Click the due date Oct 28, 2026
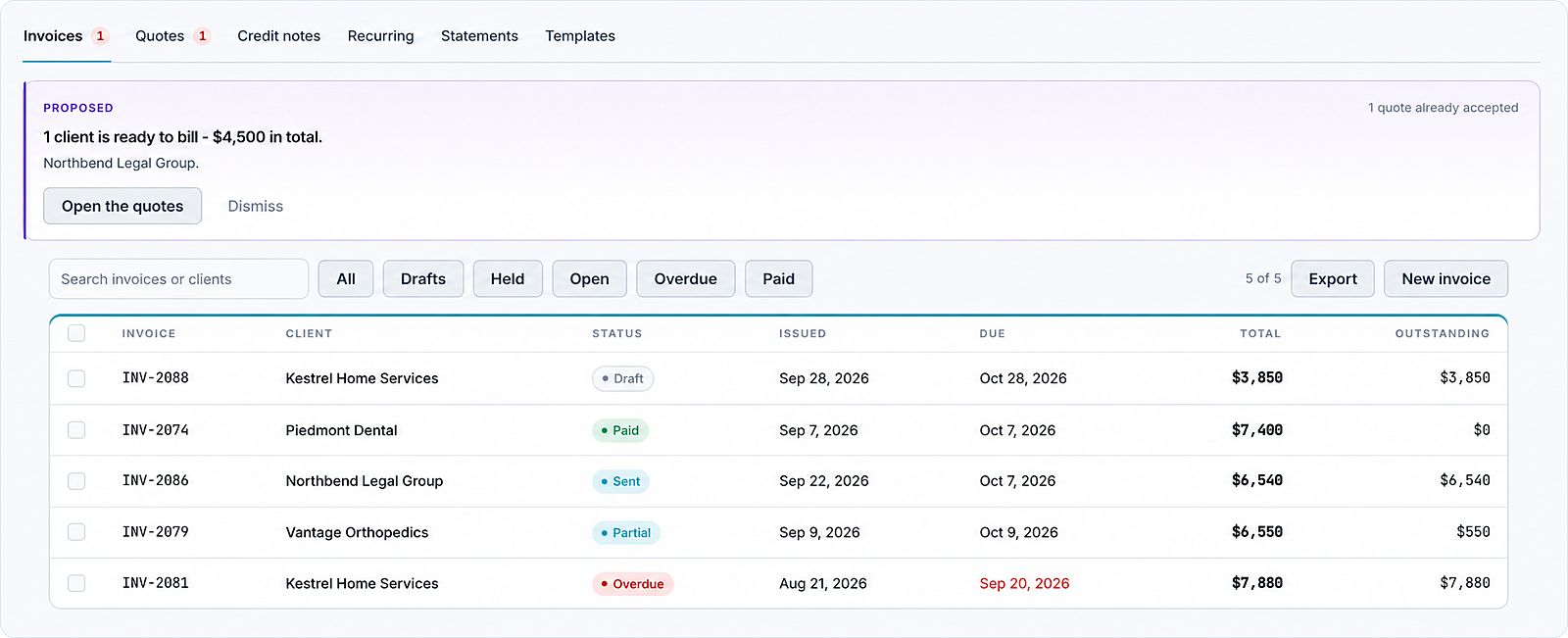Screen dimensions: 1568x638 click(x=1023, y=378)
